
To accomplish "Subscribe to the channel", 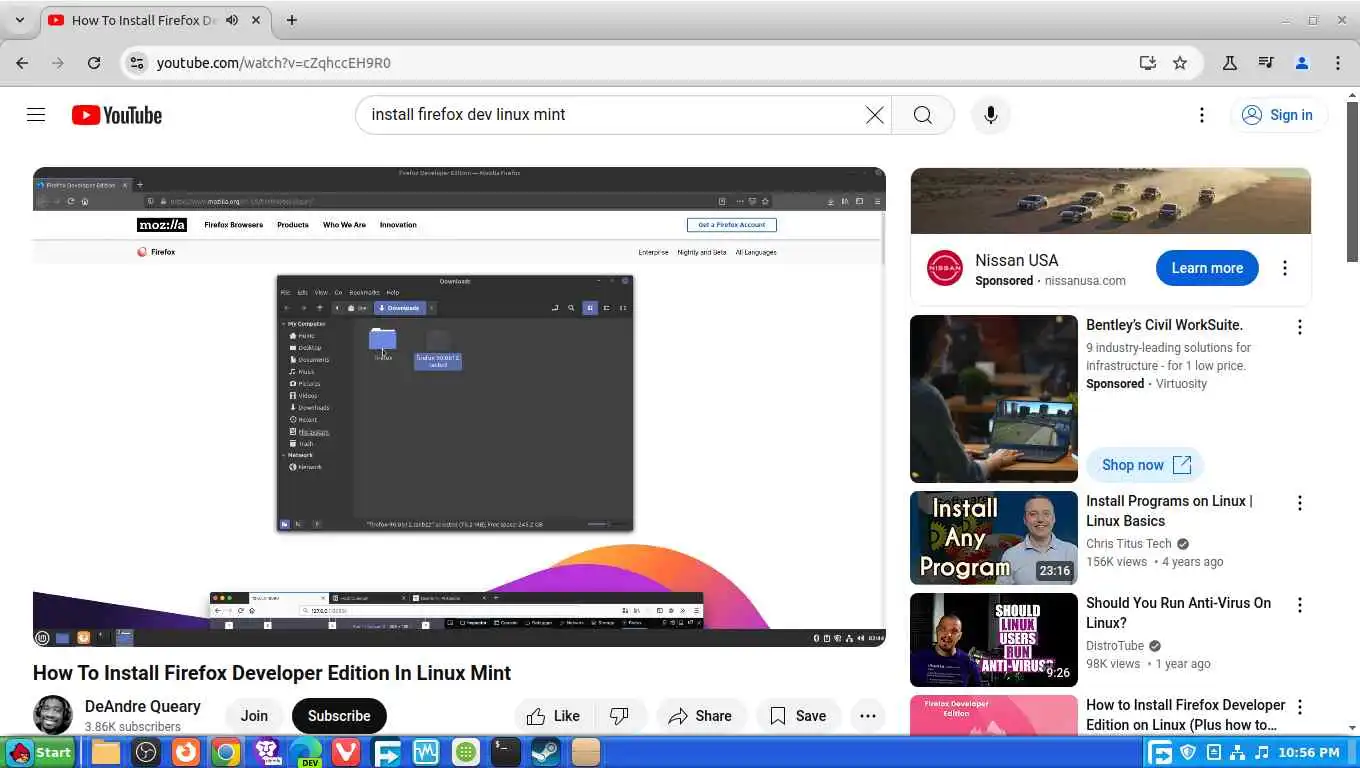I will point(339,716).
